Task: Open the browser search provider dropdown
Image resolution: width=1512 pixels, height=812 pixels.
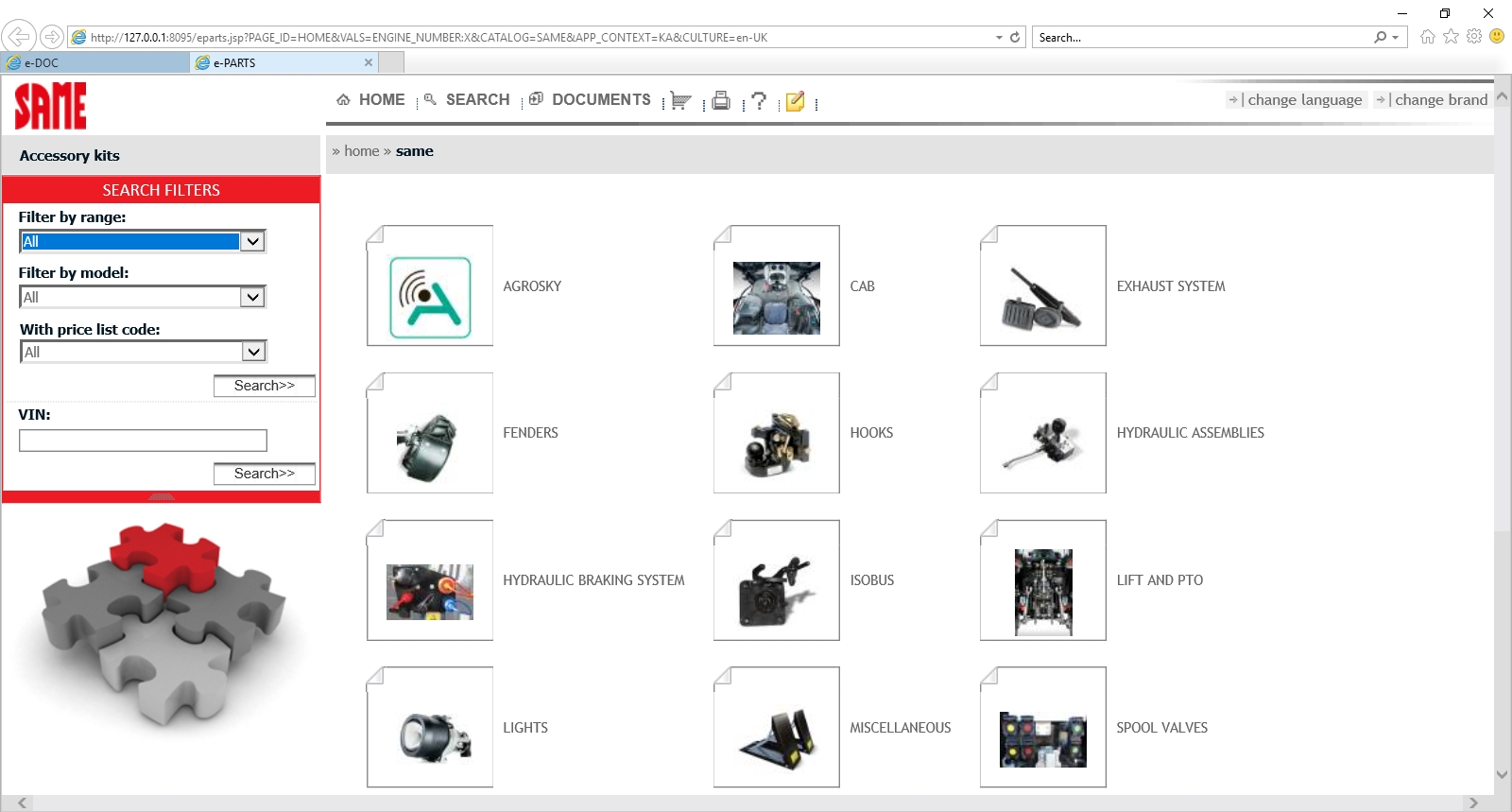Action: point(1395,38)
